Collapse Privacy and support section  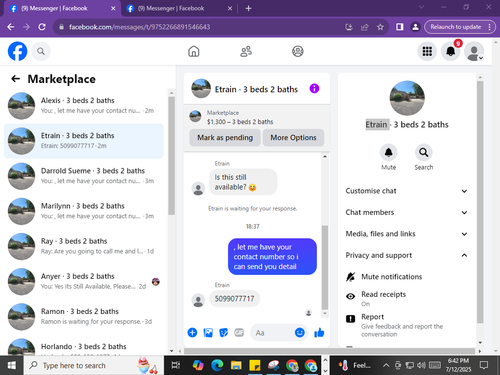406,255
